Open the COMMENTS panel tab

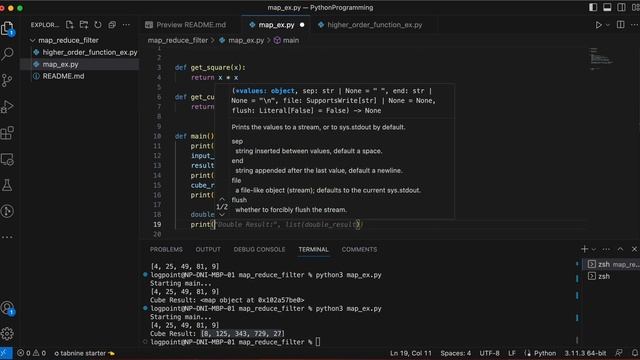pyautogui.click(x=359, y=249)
